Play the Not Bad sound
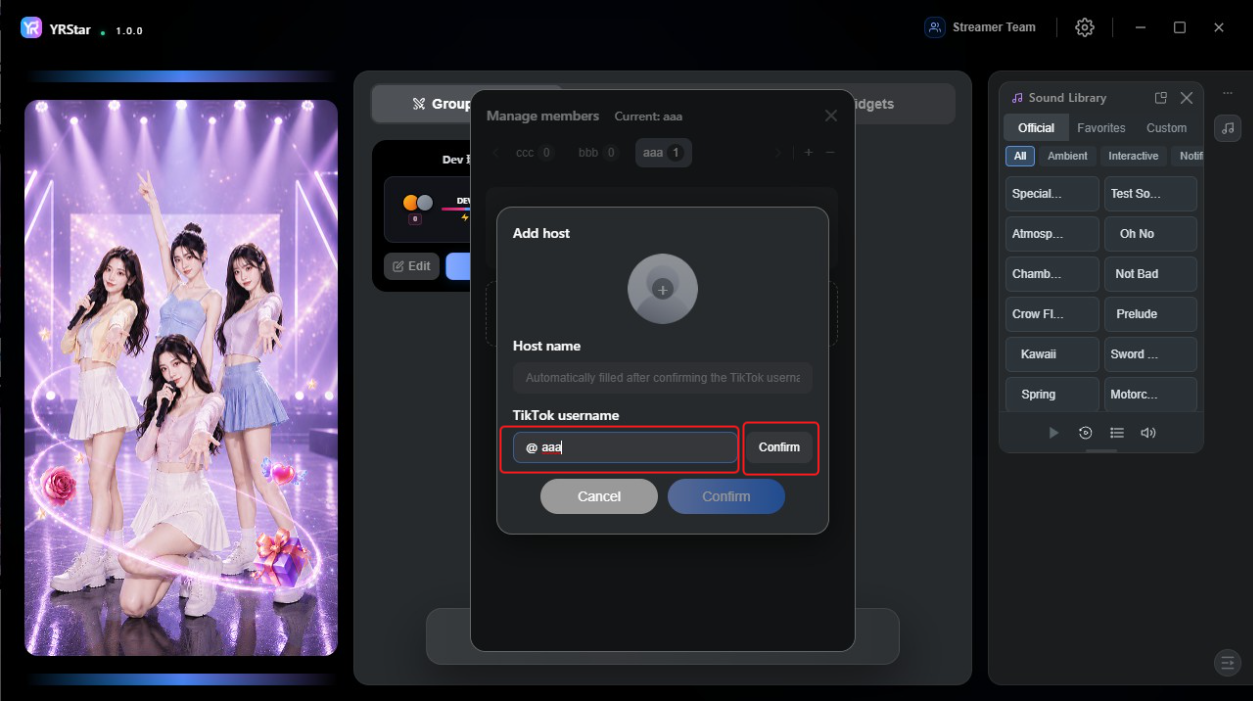1253x701 pixels. point(1150,274)
